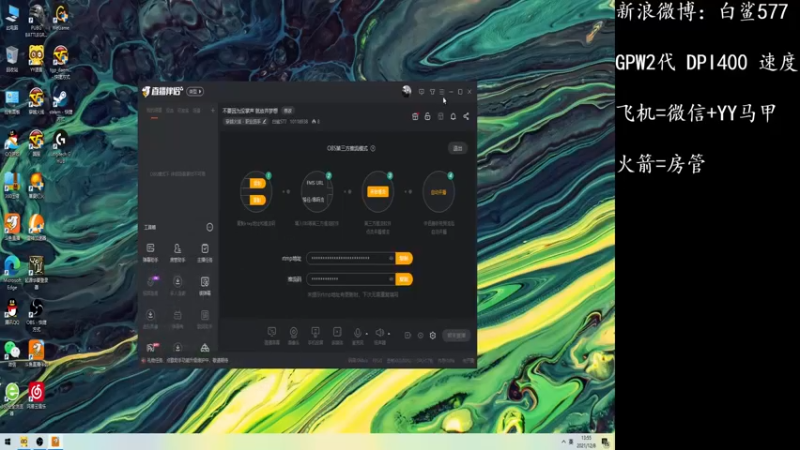Click the funnel-shaped icon in title bar
Image resolution: width=800 pixels, height=450 pixels.
click(432, 92)
